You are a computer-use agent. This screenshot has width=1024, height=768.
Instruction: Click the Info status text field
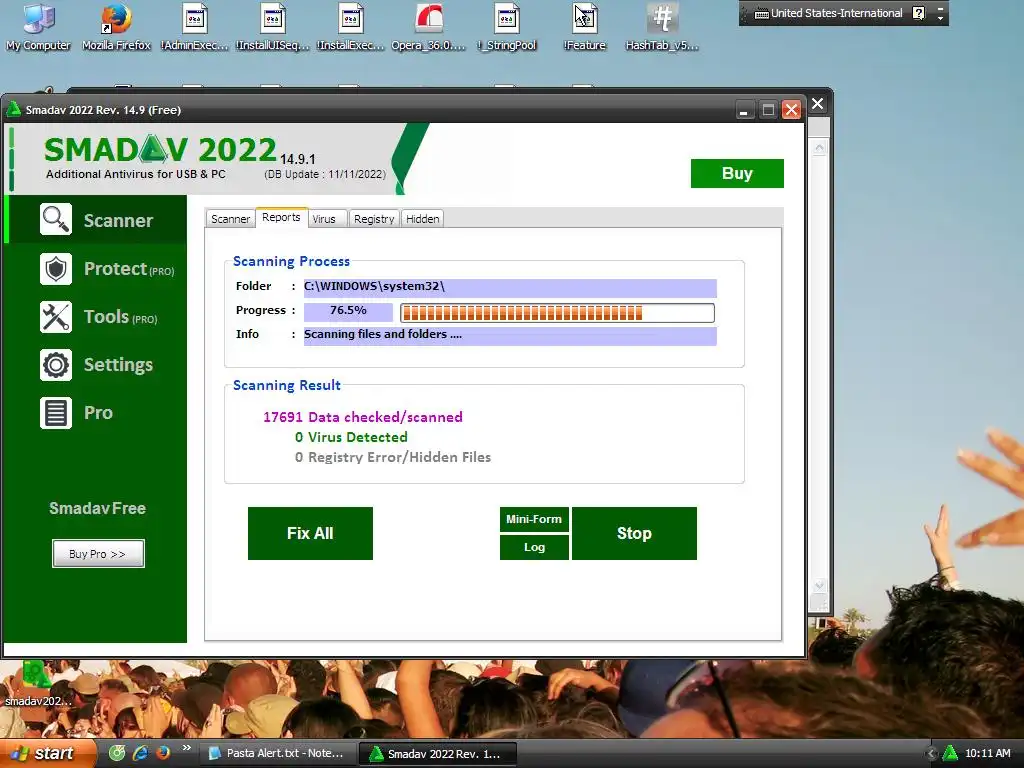(510, 336)
